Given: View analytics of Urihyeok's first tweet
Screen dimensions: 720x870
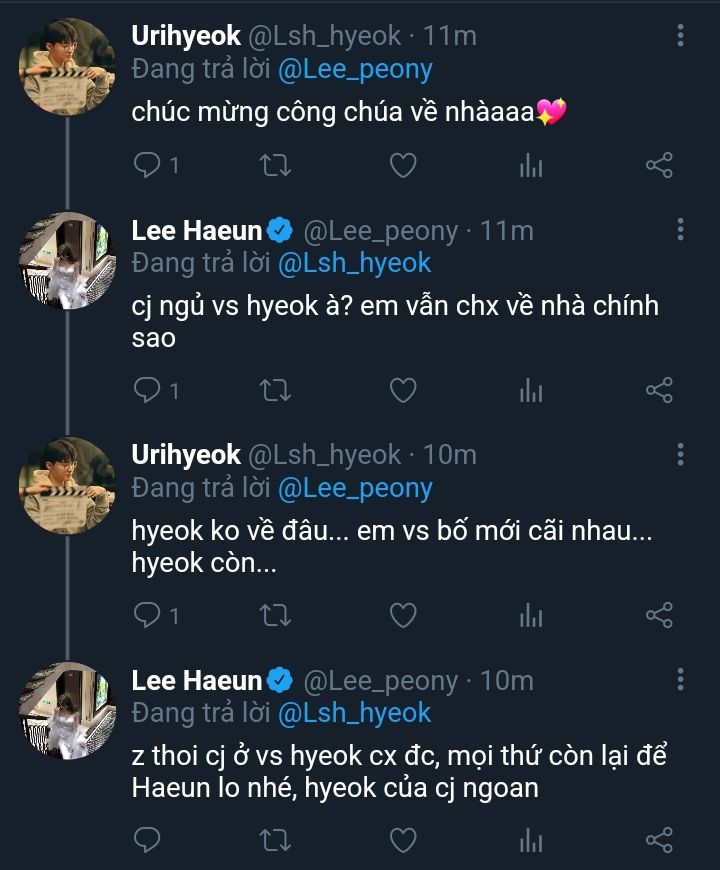Looking at the screenshot, I should point(531,166).
